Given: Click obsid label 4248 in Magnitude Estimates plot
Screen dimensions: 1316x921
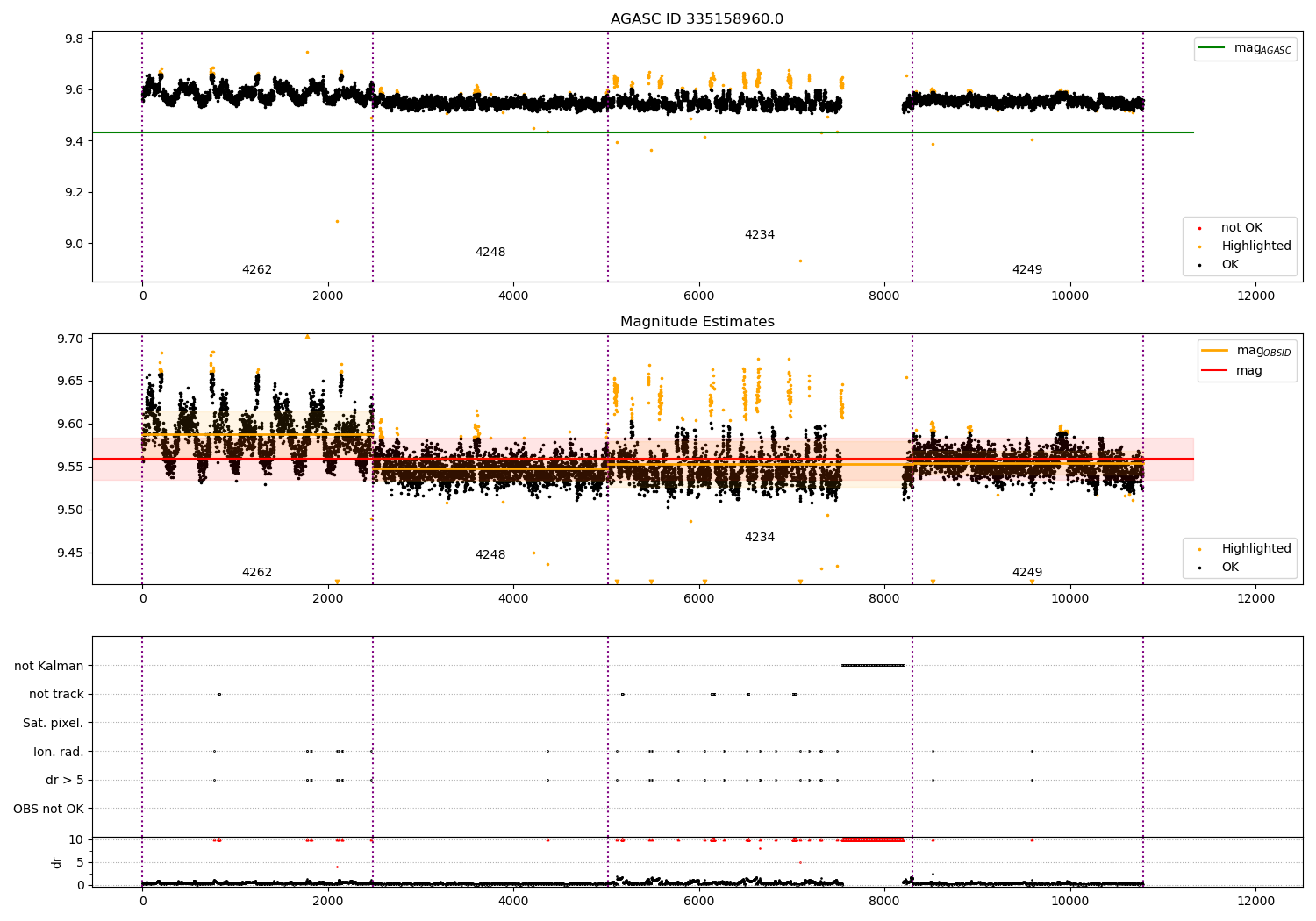Looking at the screenshot, I should pos(490,555).
